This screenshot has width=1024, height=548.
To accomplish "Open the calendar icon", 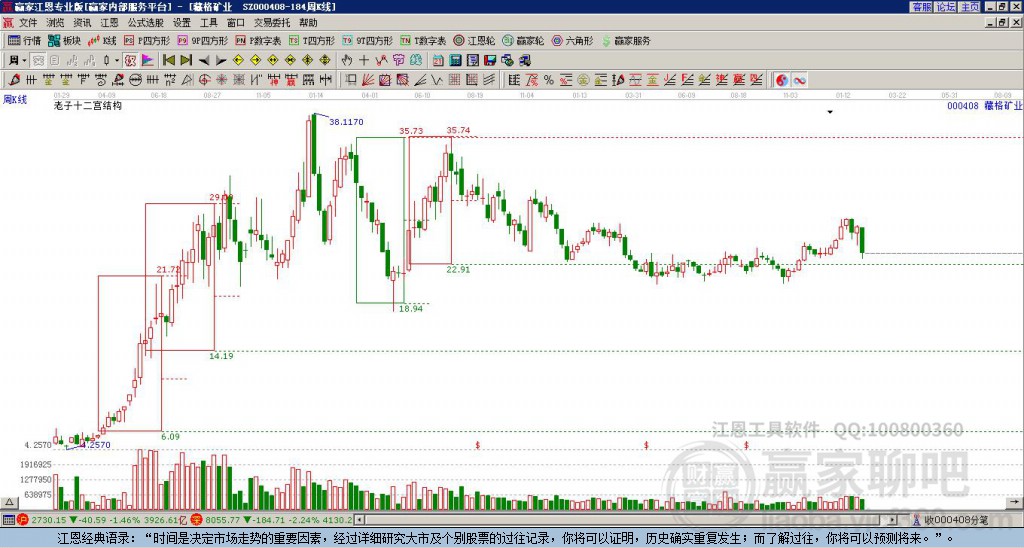I will (438, 61).
